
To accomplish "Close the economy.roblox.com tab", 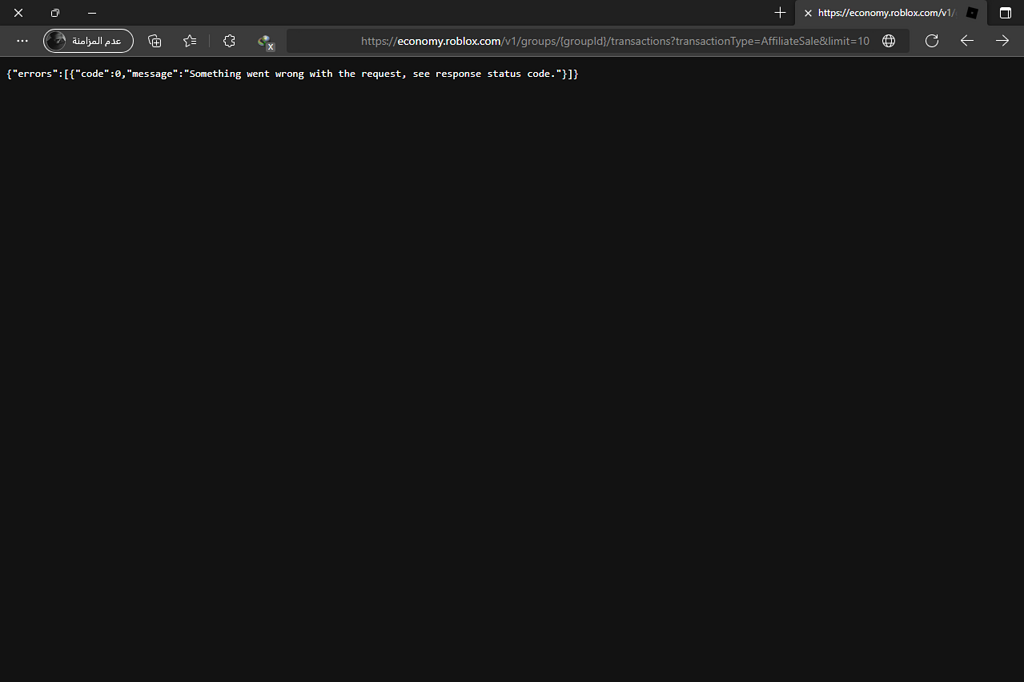I will coord(807,13).
